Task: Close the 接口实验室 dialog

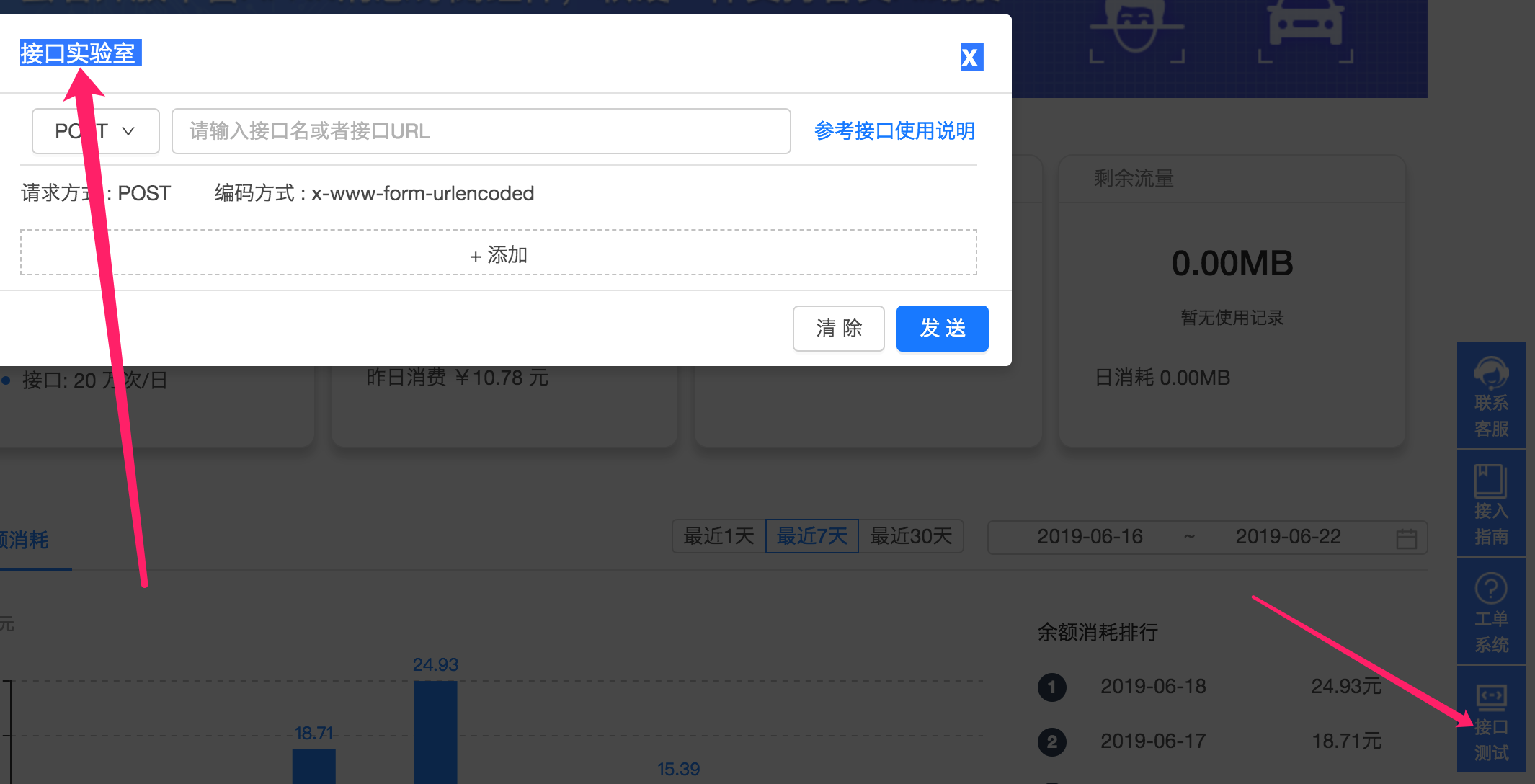Action: tap(971, 57)
